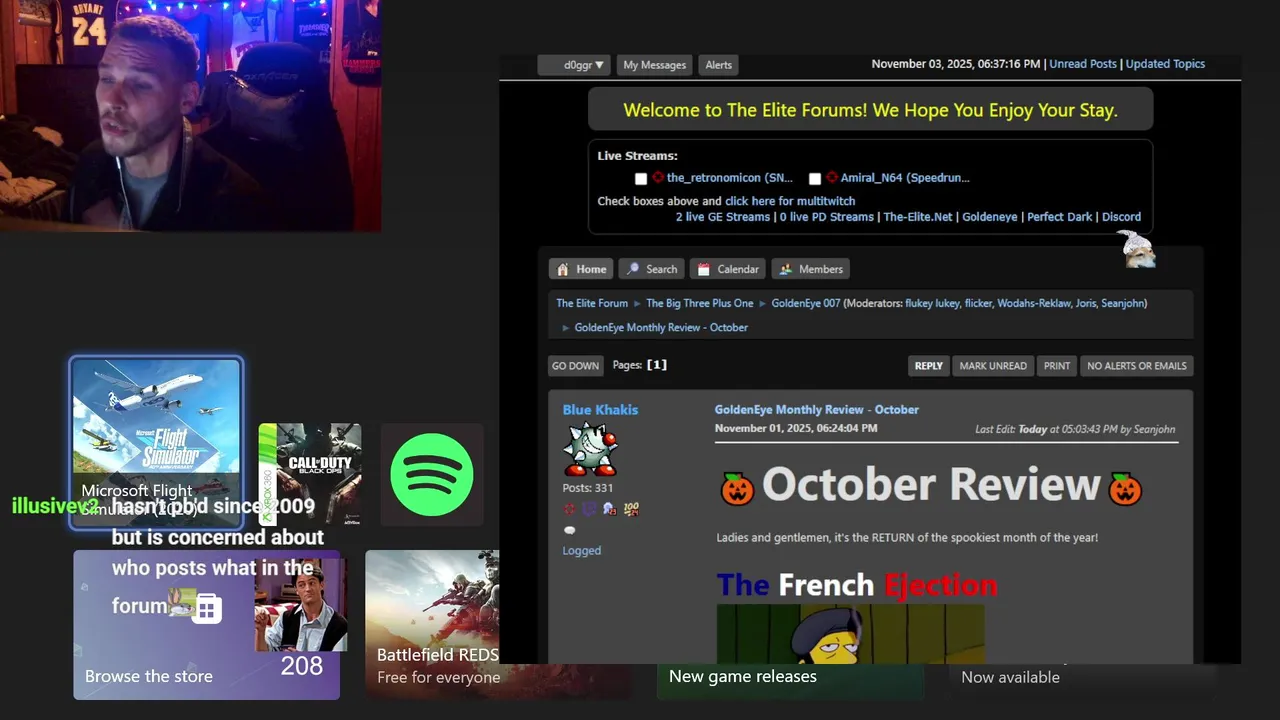Click the GO DOWN button
The height and width of the screenshot is (720, 1280).
[x=576, y=366]
